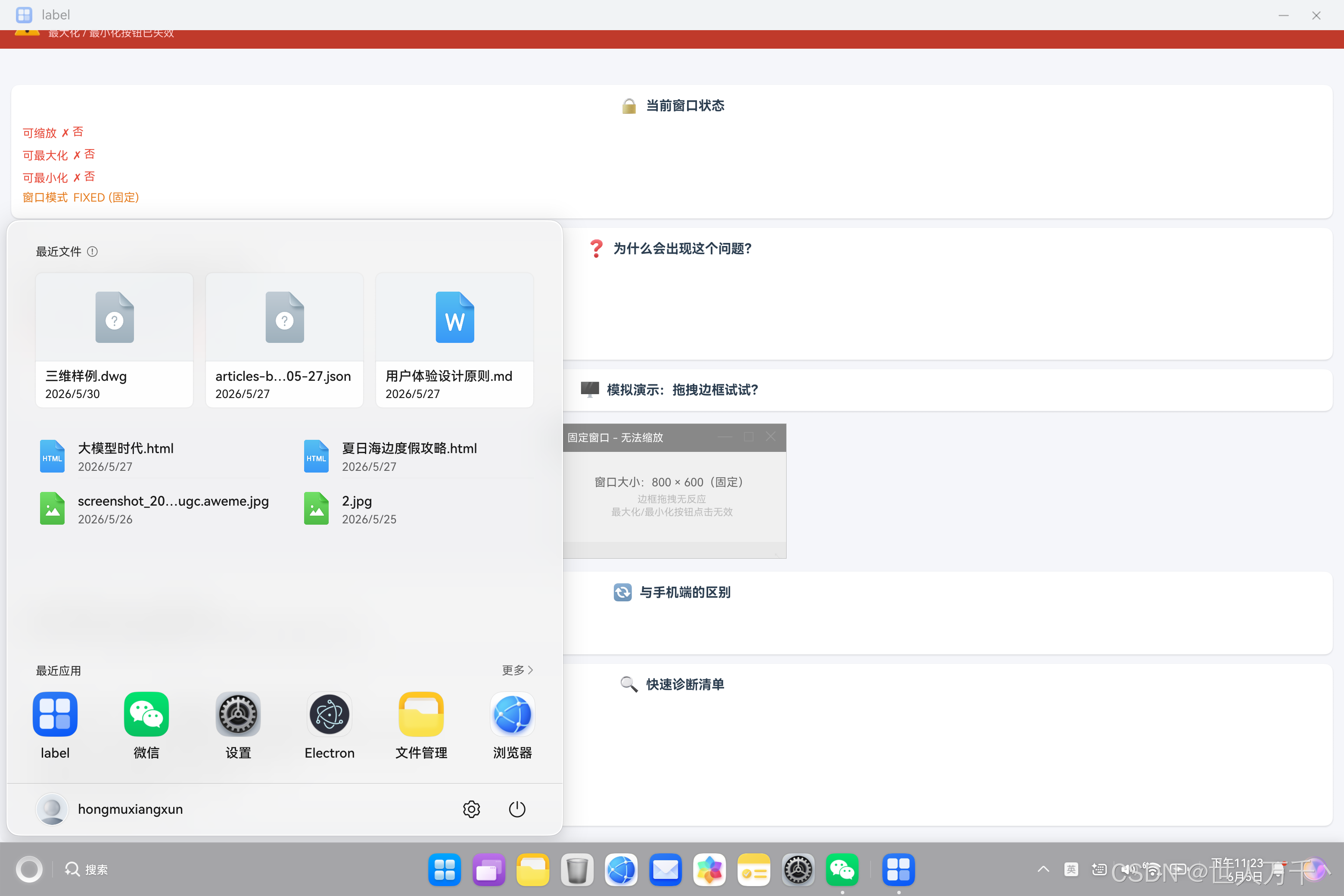Click the 与手机端的区别 heading

click(x=684, y=593)
